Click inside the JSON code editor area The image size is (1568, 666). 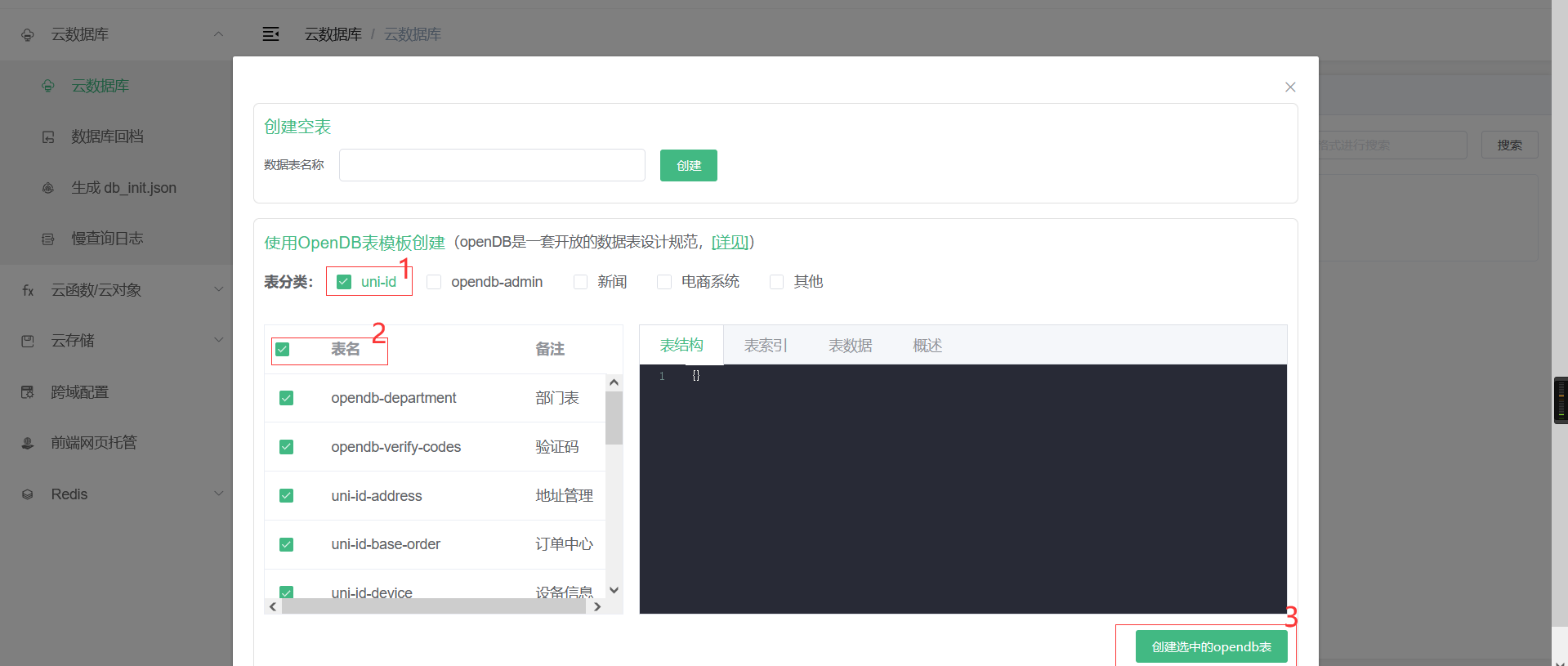963,489
